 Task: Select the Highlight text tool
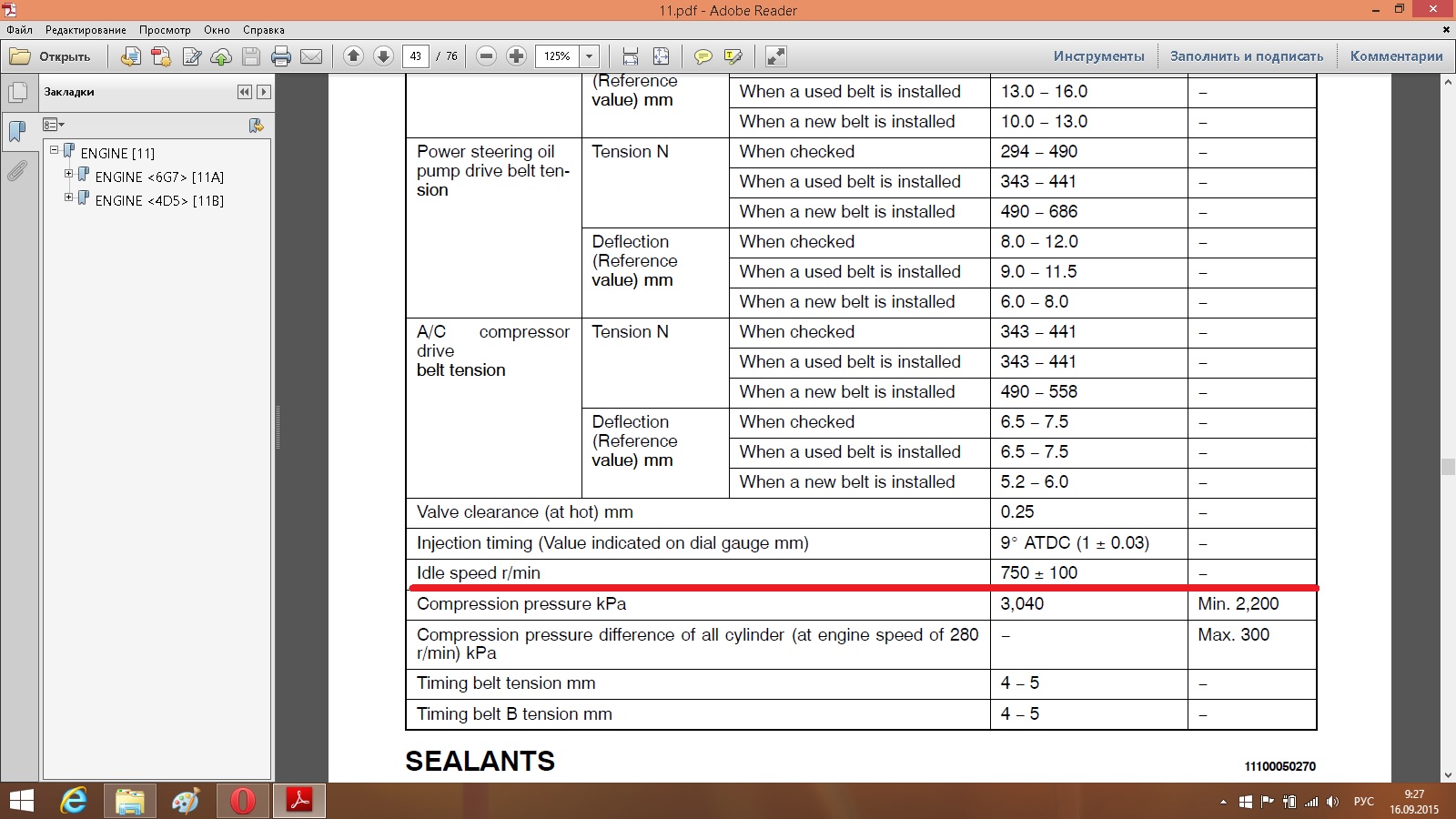(x=733, y=56)
